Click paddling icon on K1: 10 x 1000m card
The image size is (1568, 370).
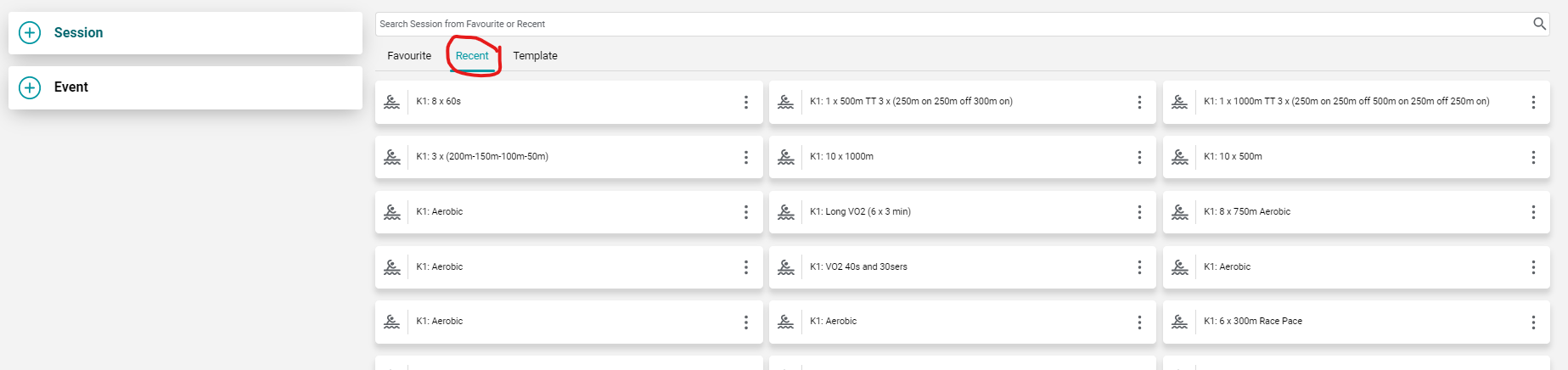click(785, 157)
